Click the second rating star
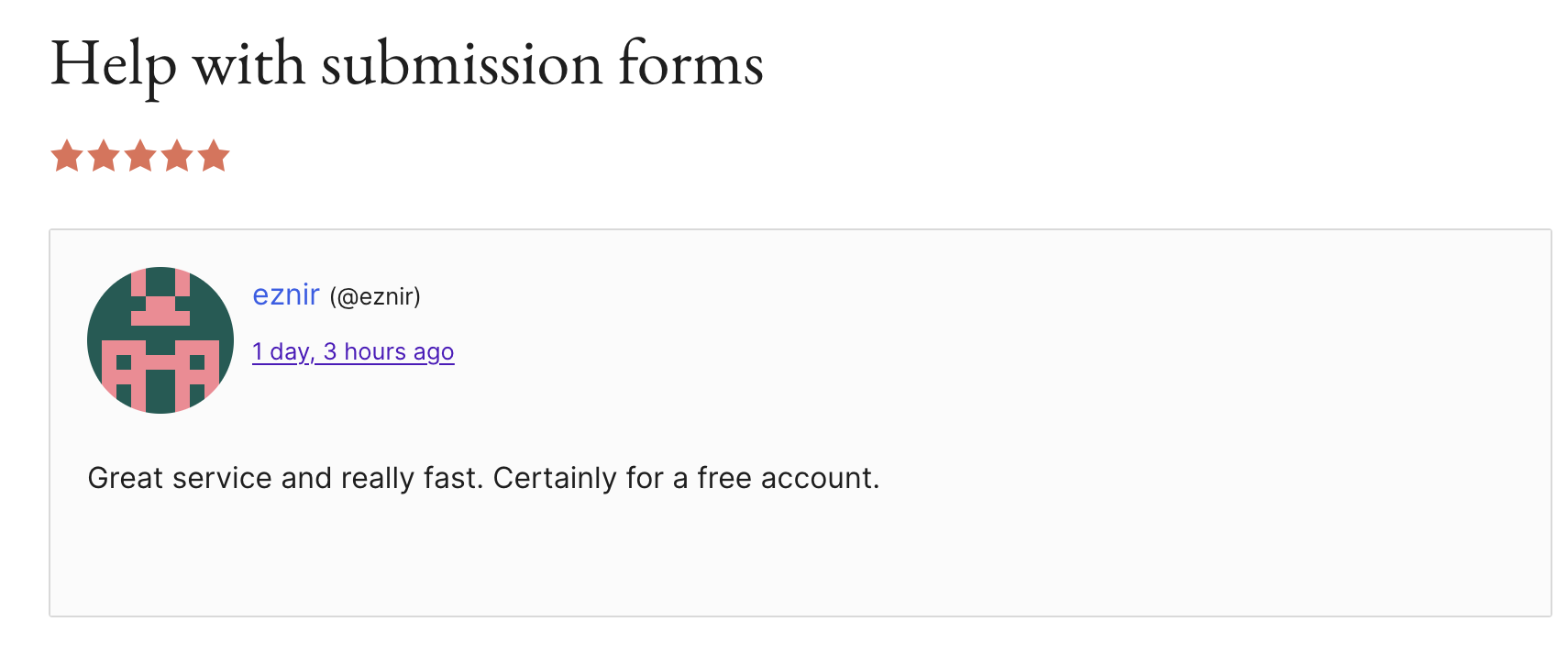 (x=104, y=156)
